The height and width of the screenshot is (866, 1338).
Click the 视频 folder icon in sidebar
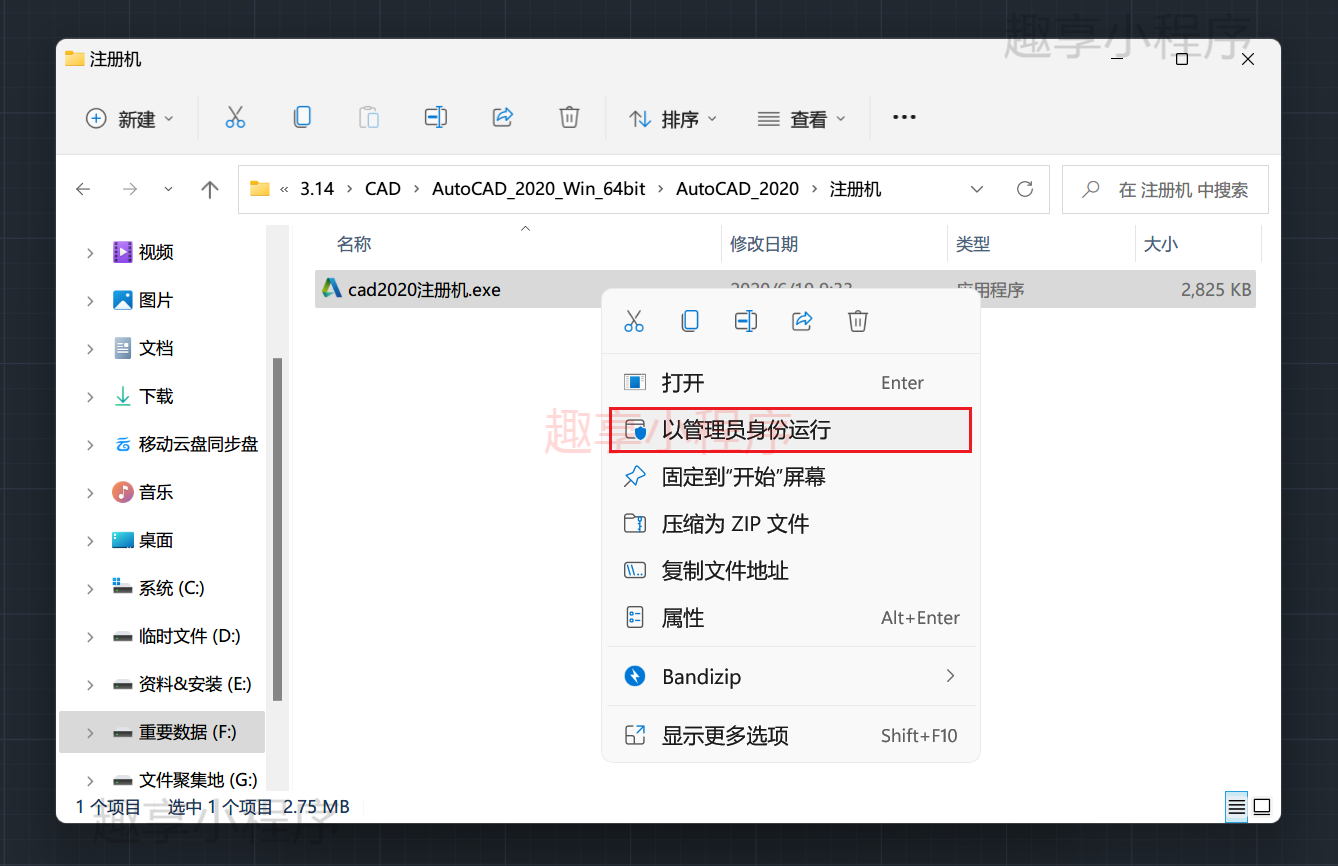(123, 252)
